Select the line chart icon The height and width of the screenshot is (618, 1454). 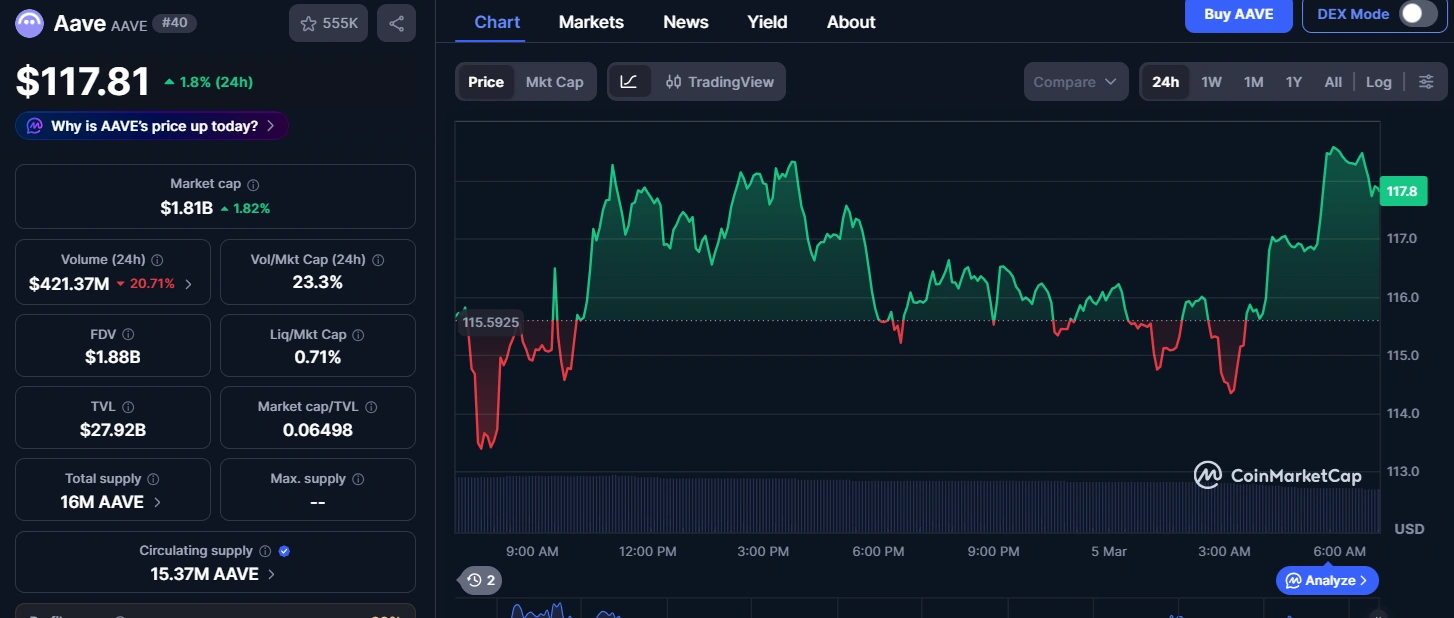[630, 81]
